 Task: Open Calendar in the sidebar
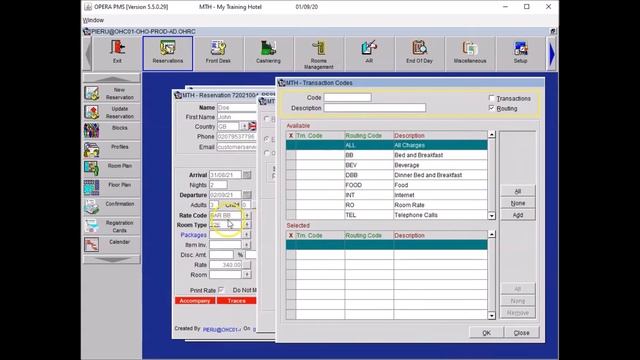coord(111,245)
